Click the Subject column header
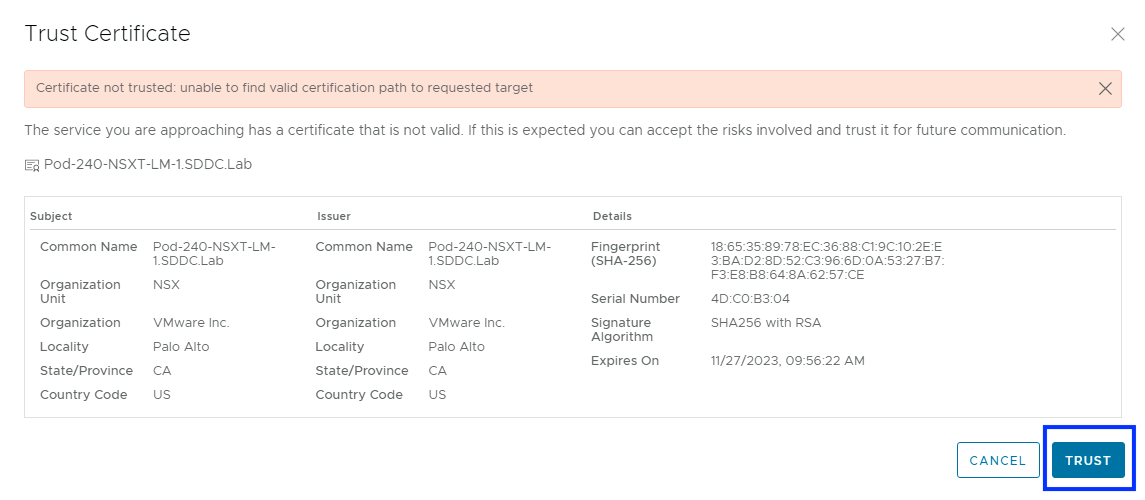The image size is (1145, 500). click(x=51, y=216)
